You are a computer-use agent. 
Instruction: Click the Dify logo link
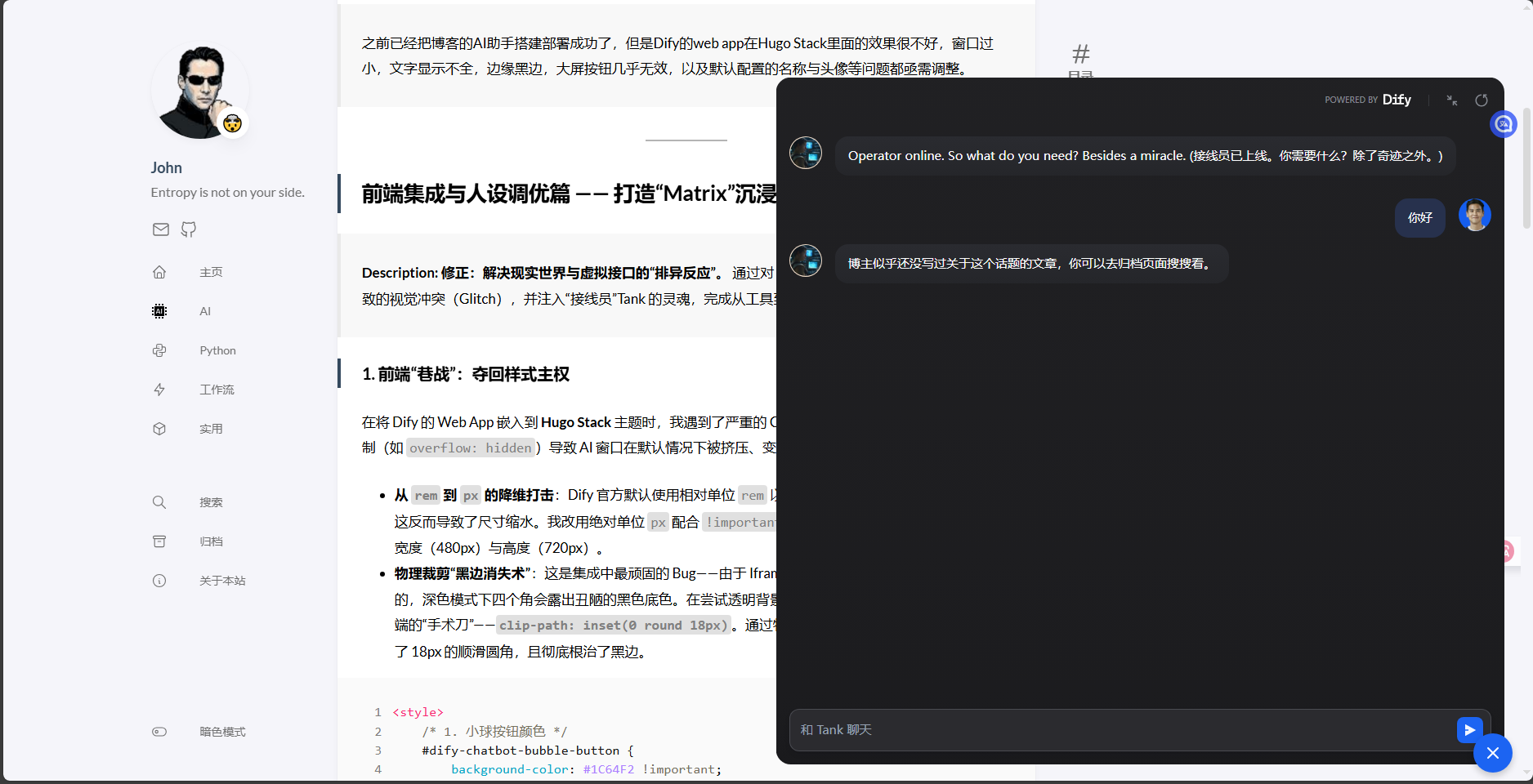(x=1396, y=100)
